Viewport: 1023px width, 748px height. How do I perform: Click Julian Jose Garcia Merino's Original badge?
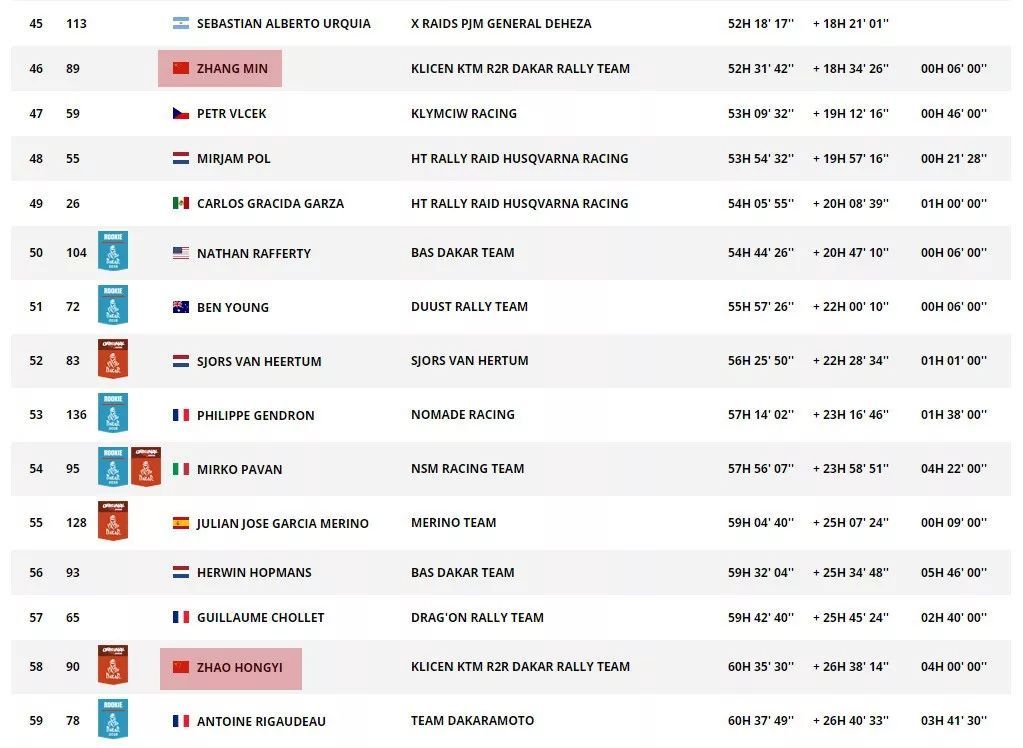[x=113, y=521]
